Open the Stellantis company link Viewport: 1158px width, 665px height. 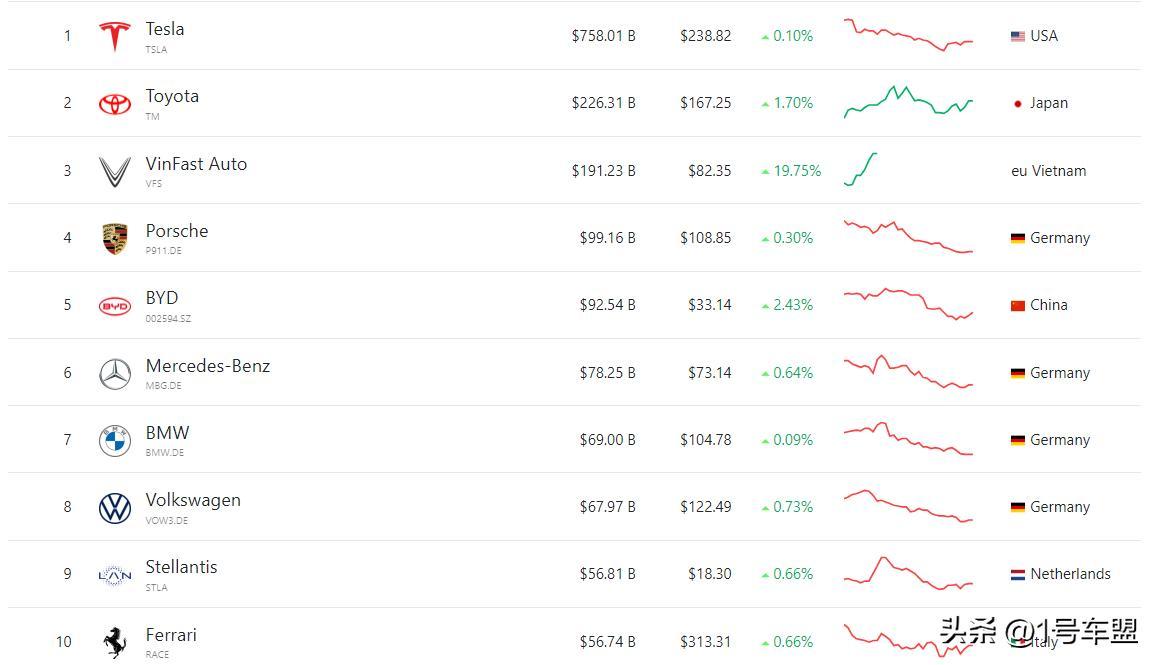[181, 567]
